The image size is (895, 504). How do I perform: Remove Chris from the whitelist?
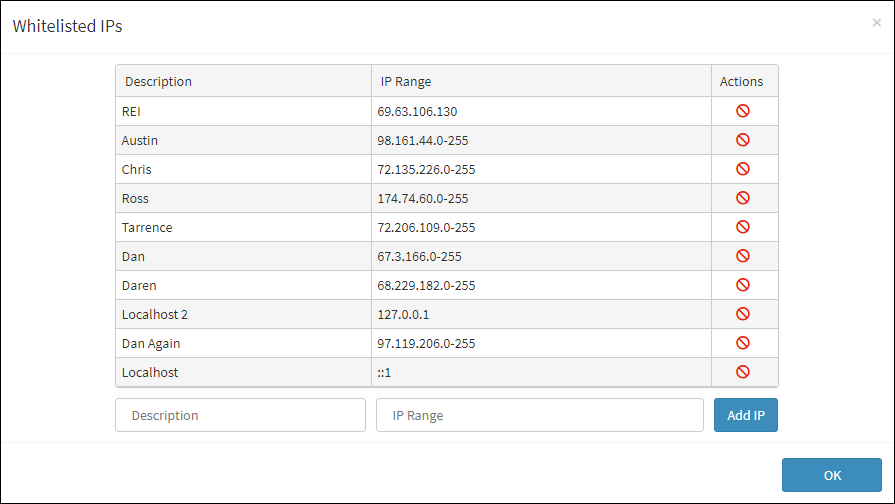click(743, 169)
